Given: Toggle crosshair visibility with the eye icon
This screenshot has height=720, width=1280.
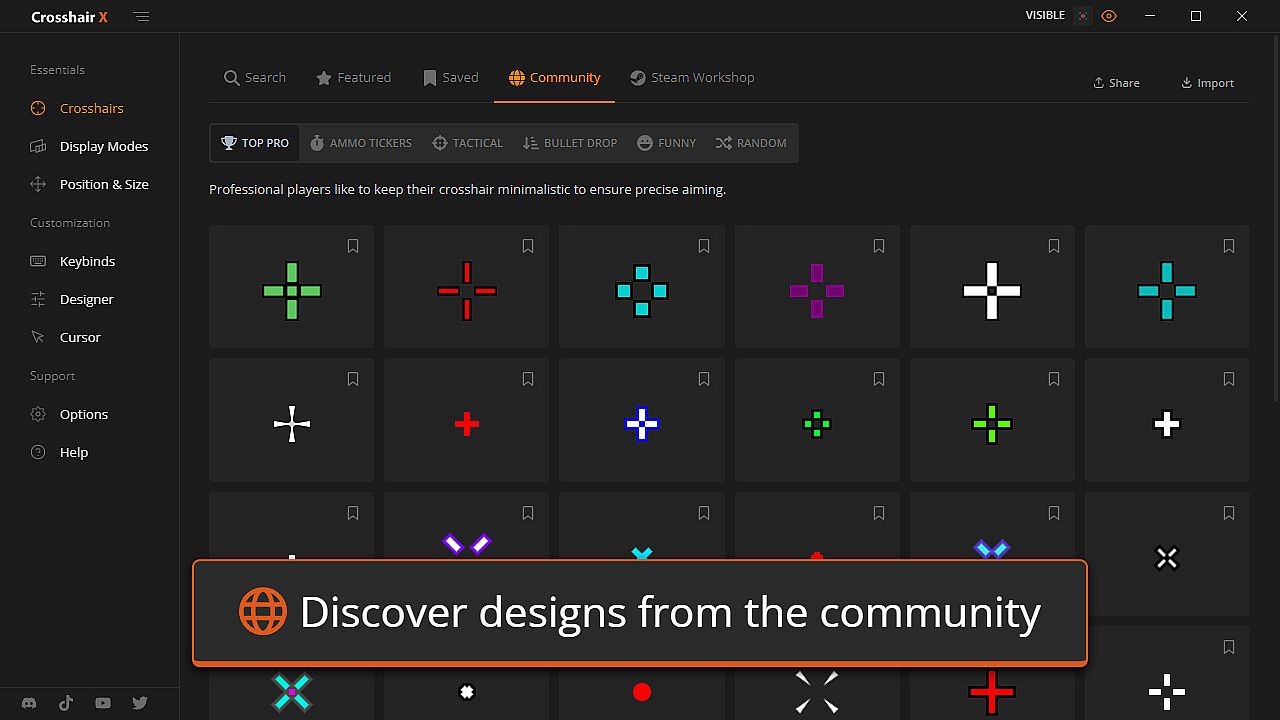Looking at the screenshot, I should pyautogui.click(x=1109, y=16).
